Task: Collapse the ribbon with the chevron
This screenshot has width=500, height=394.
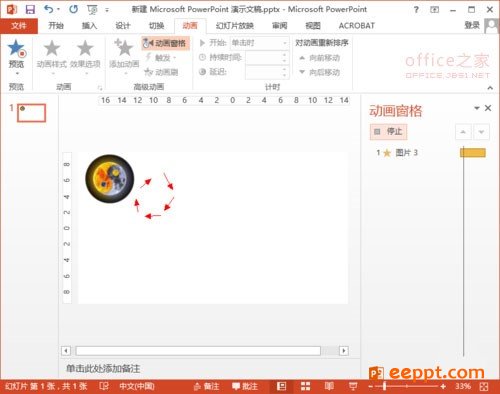Action: (x=490, y=88)
